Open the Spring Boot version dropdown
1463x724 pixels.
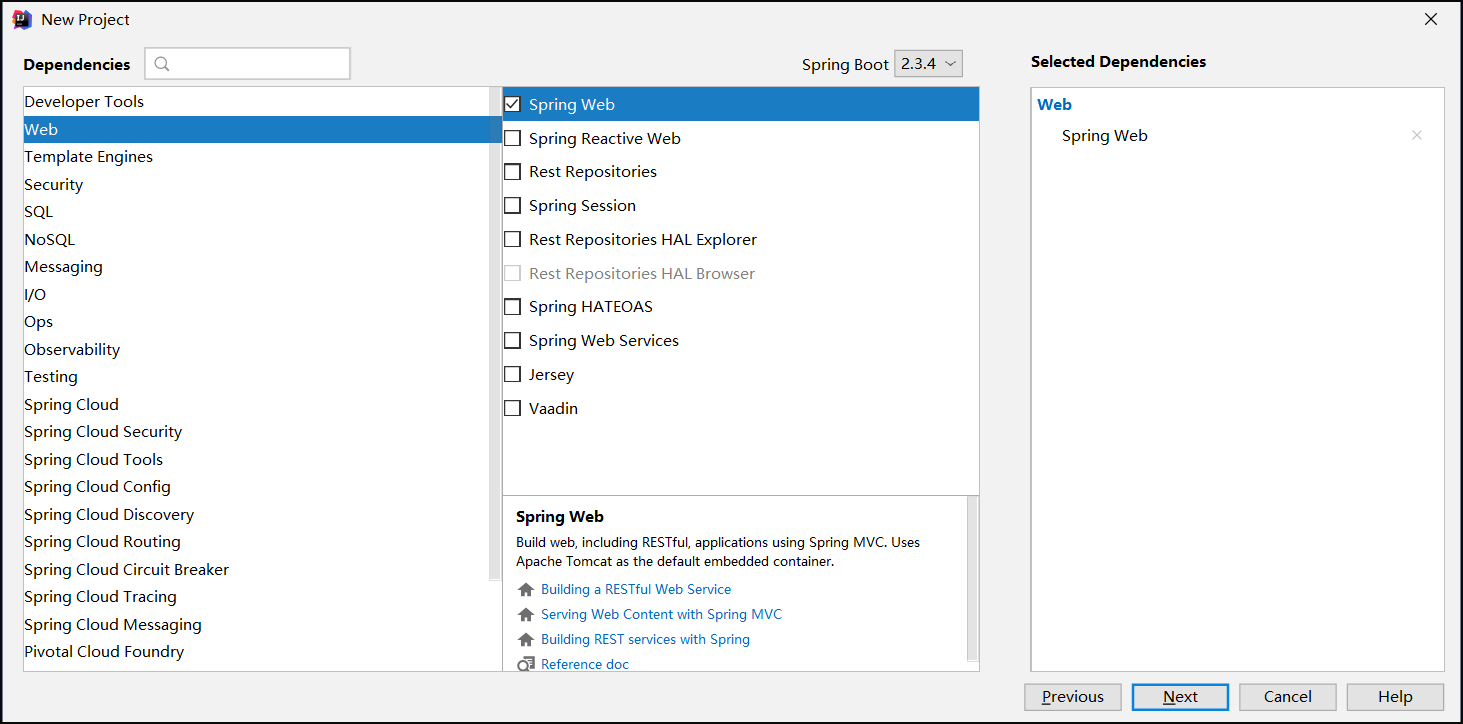point(928,64)
